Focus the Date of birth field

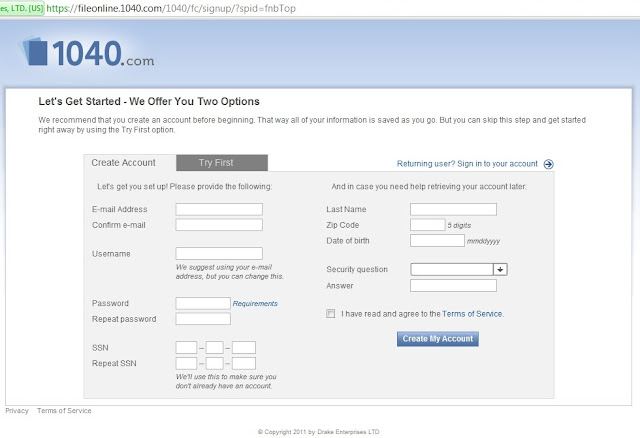[437, 241]
